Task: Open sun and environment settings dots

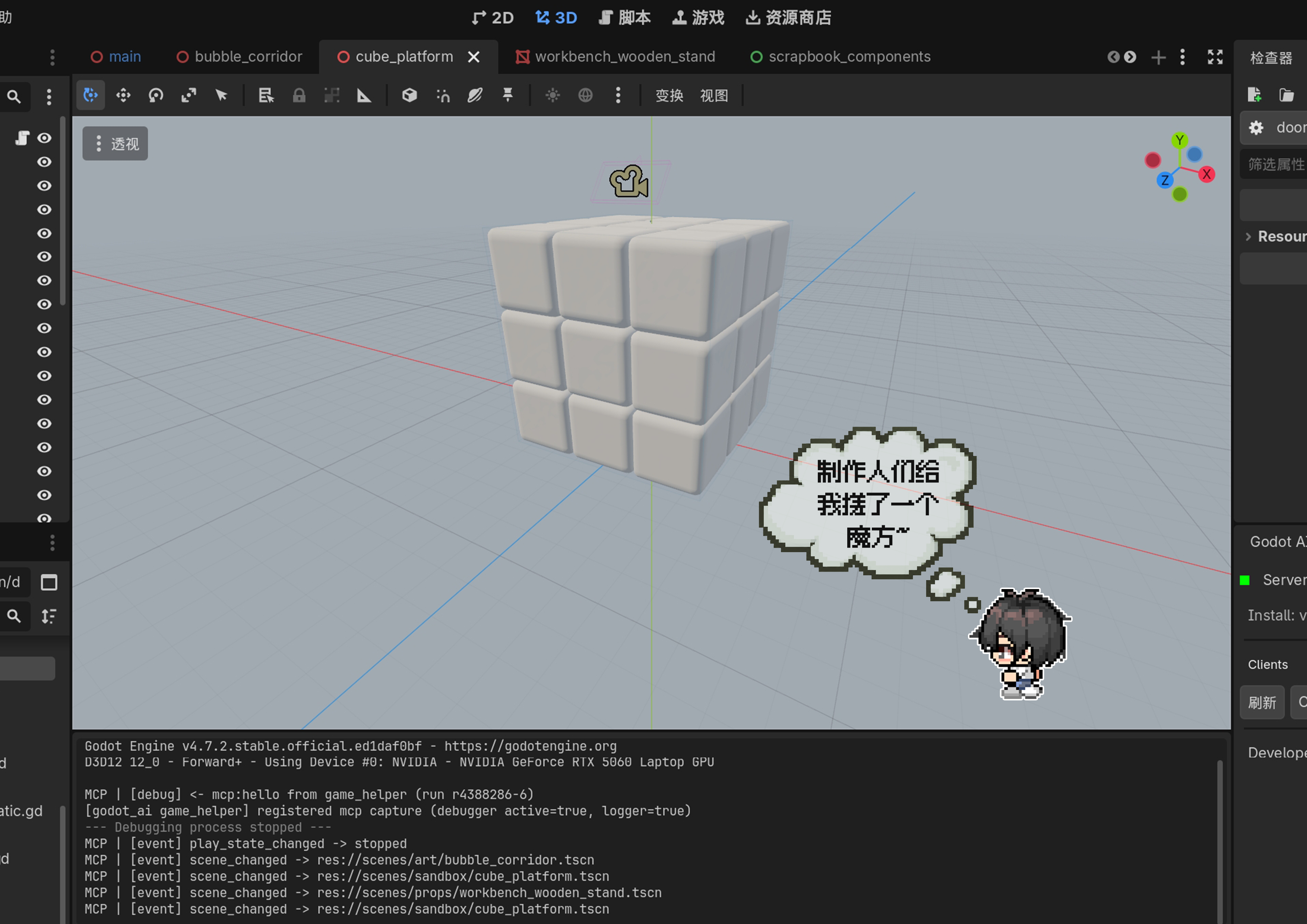Action: click(618, 95)
